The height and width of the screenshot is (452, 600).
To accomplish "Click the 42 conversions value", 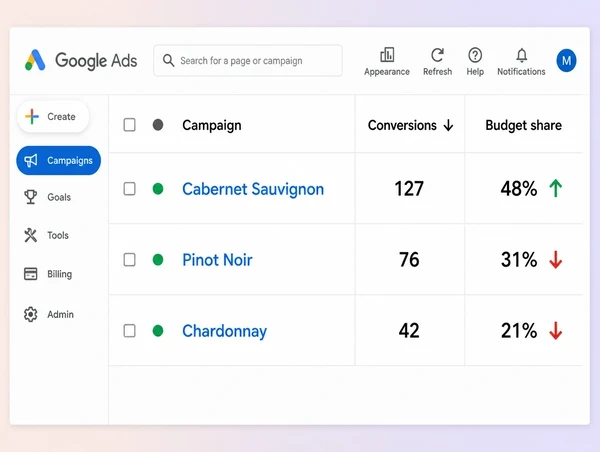I will click(x=409, y=331).
